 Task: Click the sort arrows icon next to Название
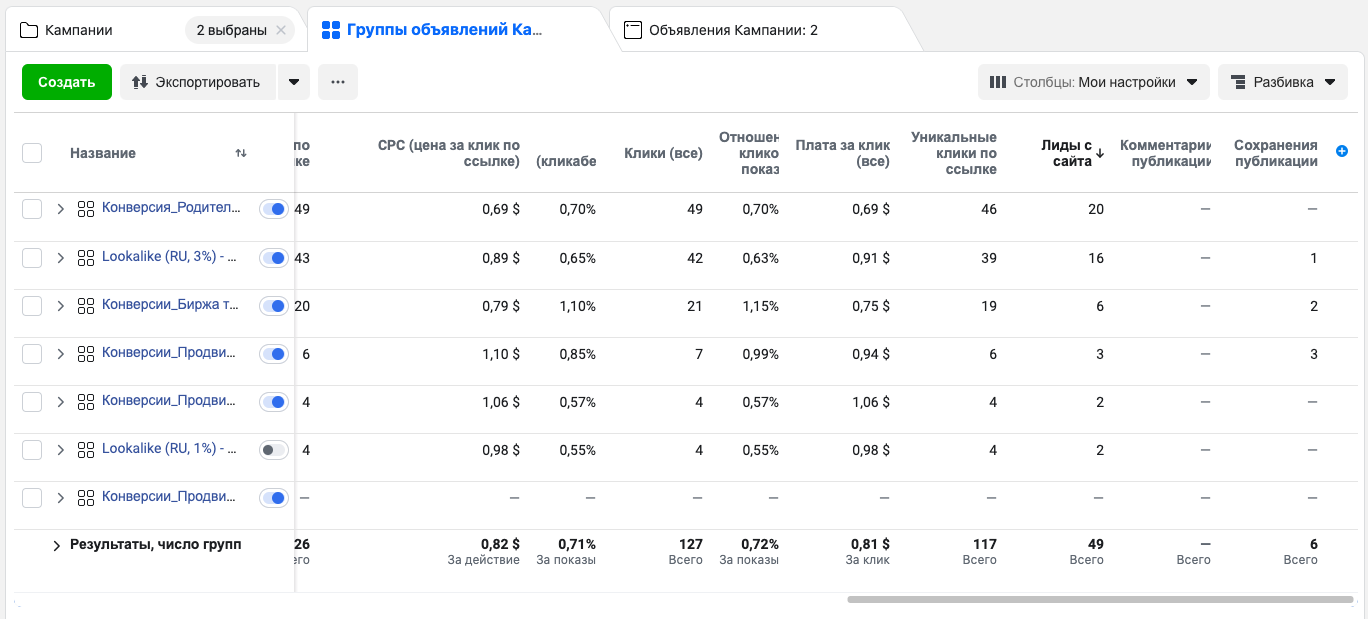(x=241, y=153)
